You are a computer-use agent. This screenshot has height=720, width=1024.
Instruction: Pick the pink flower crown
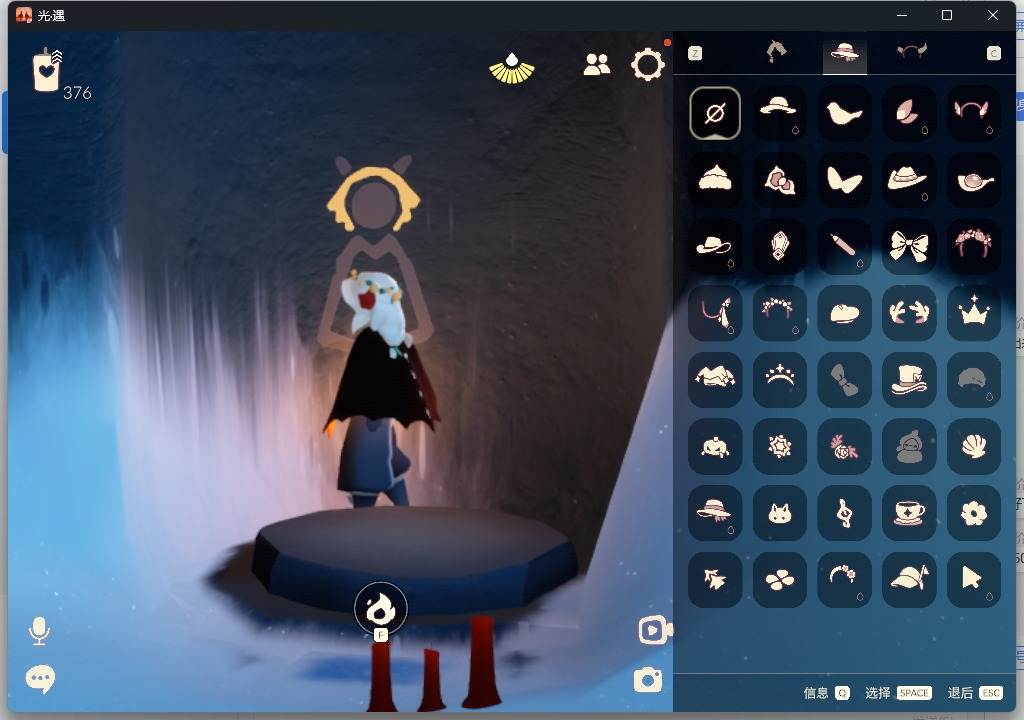pyautogui.click(x=973, y=246)
